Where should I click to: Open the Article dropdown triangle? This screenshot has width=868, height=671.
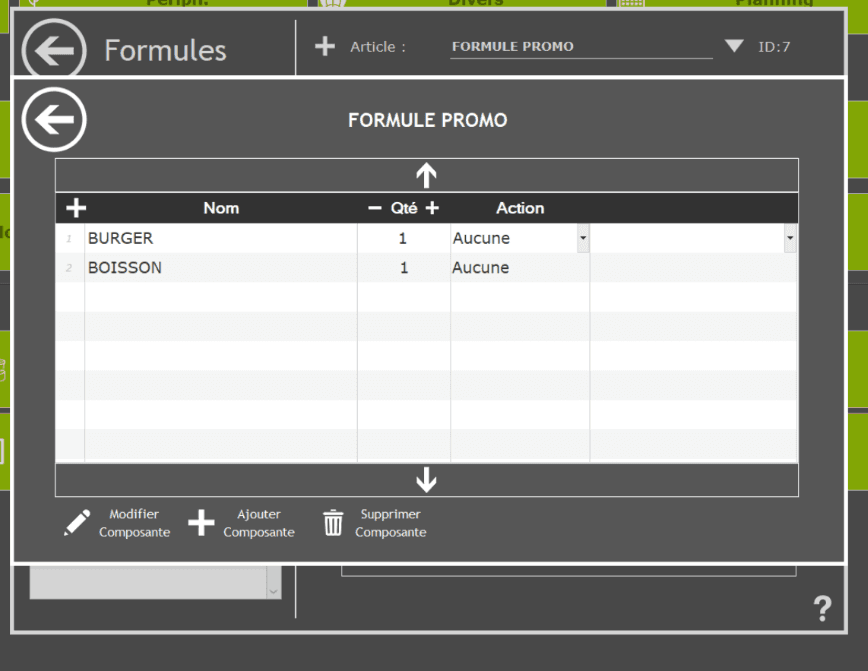[734, 45]
